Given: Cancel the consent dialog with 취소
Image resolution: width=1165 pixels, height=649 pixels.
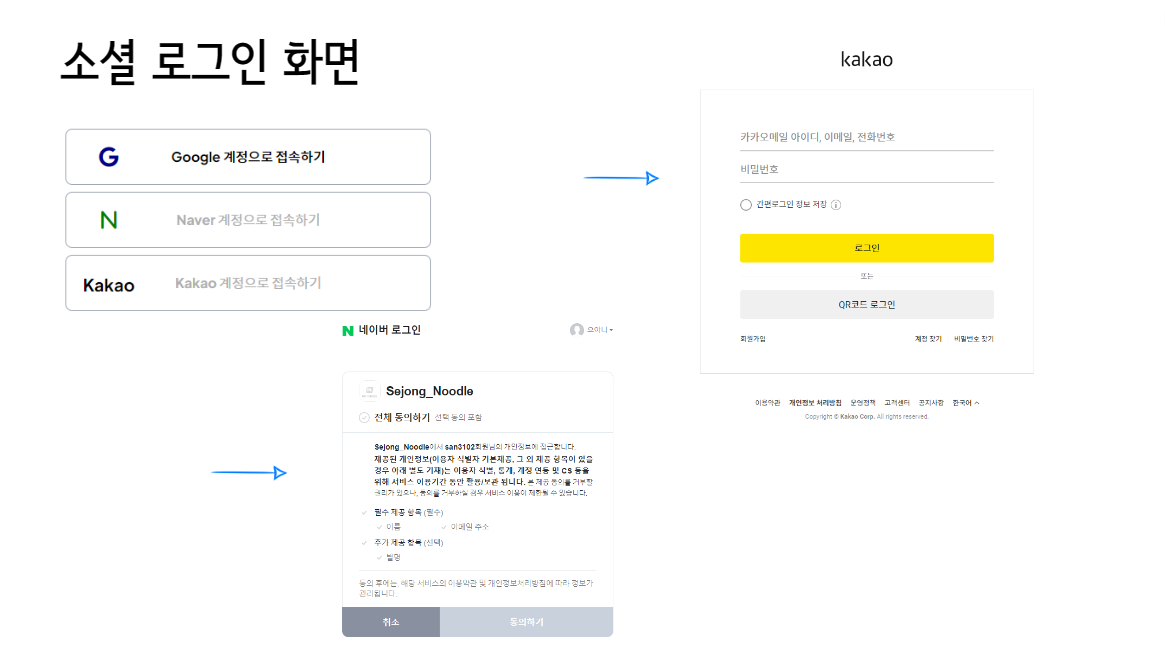Looking at the screenshot, I should 390,621.
